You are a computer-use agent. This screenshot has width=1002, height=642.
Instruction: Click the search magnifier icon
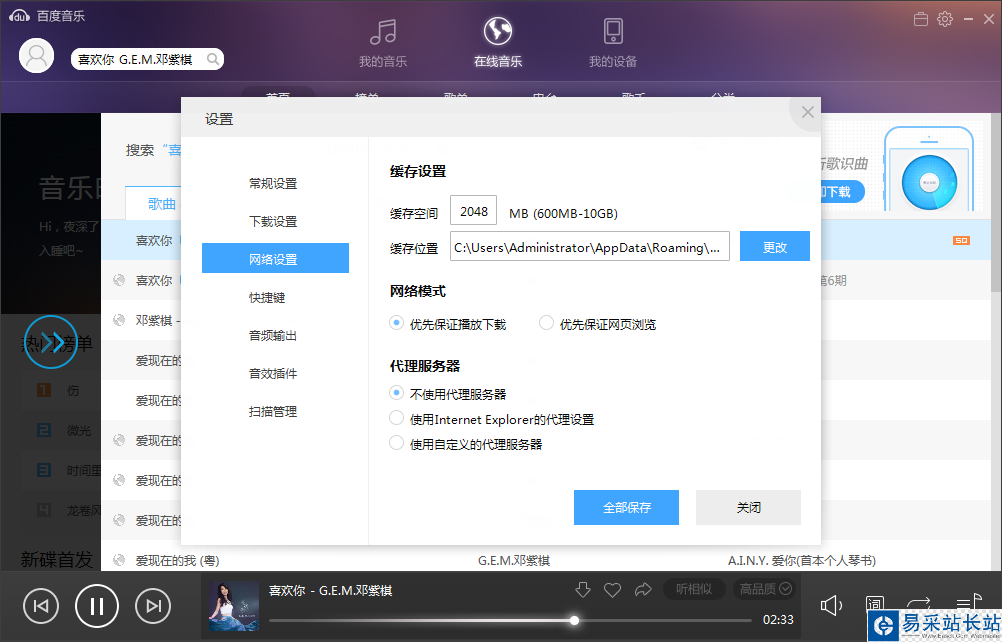[213, 59]
